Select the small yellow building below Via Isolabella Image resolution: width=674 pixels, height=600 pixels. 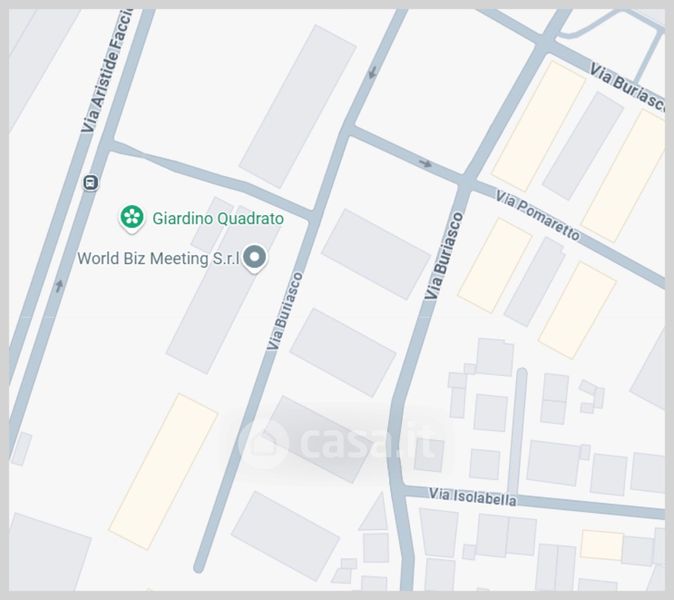[x=602, y=545]
